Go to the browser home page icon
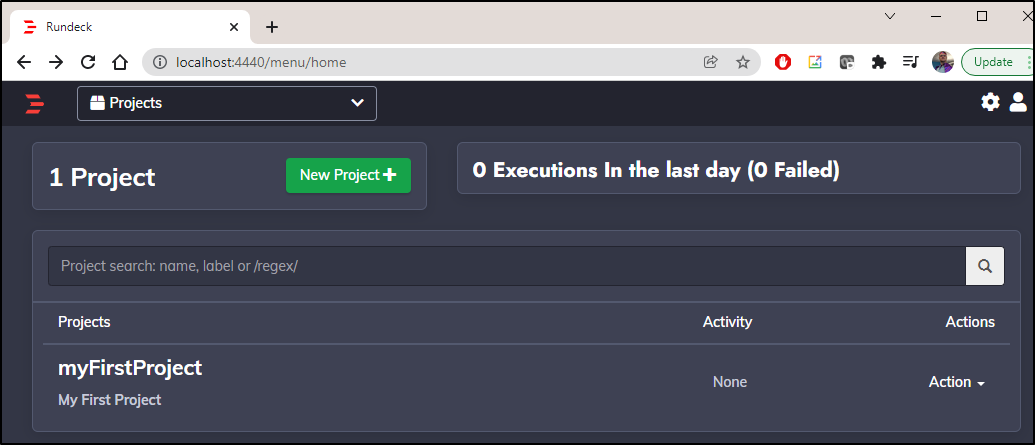This screenshot has height=445, width=1035. [x=119, y=63]
